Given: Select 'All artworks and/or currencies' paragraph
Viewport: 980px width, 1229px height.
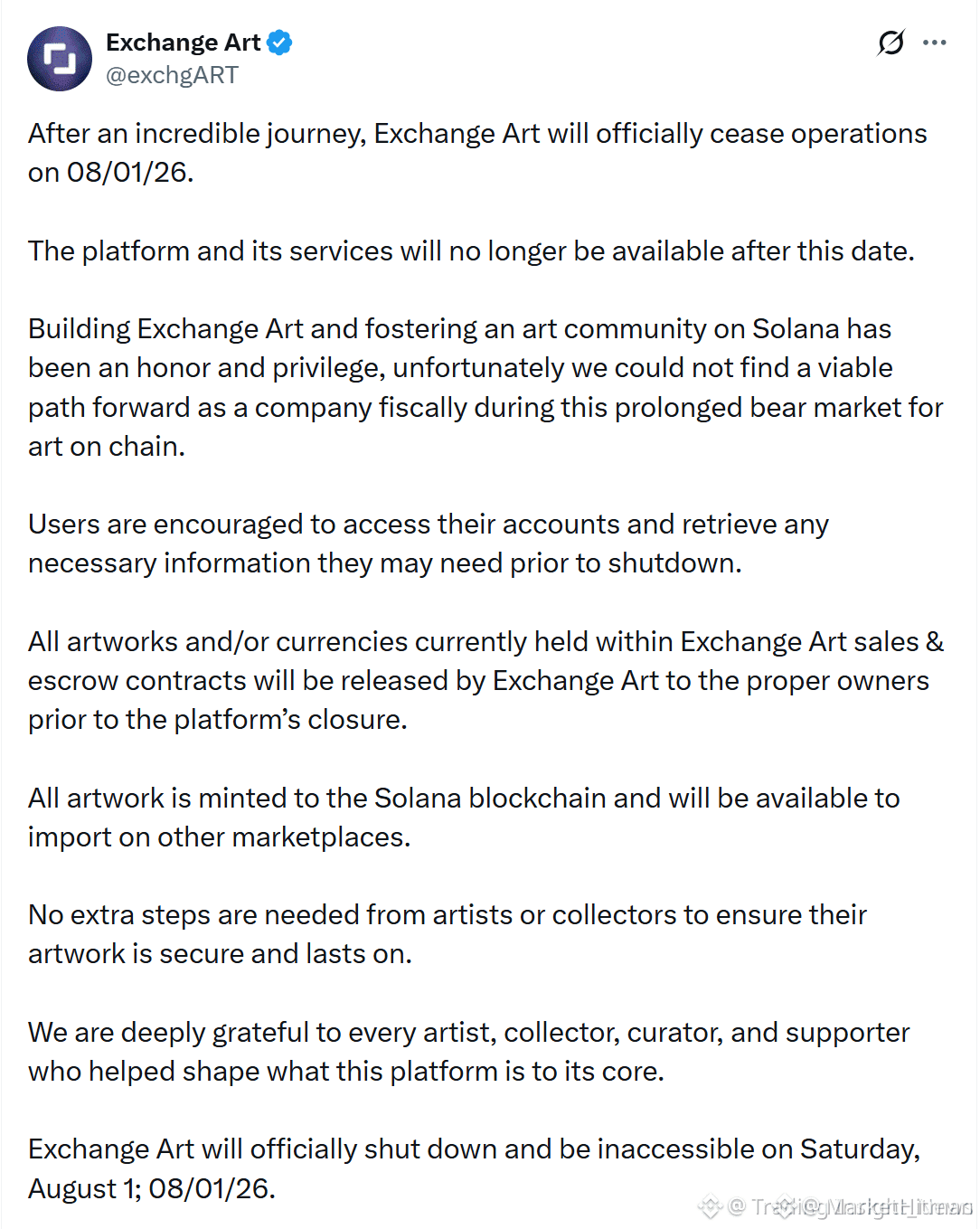Looking at the screenshot, I should [485, 680].
